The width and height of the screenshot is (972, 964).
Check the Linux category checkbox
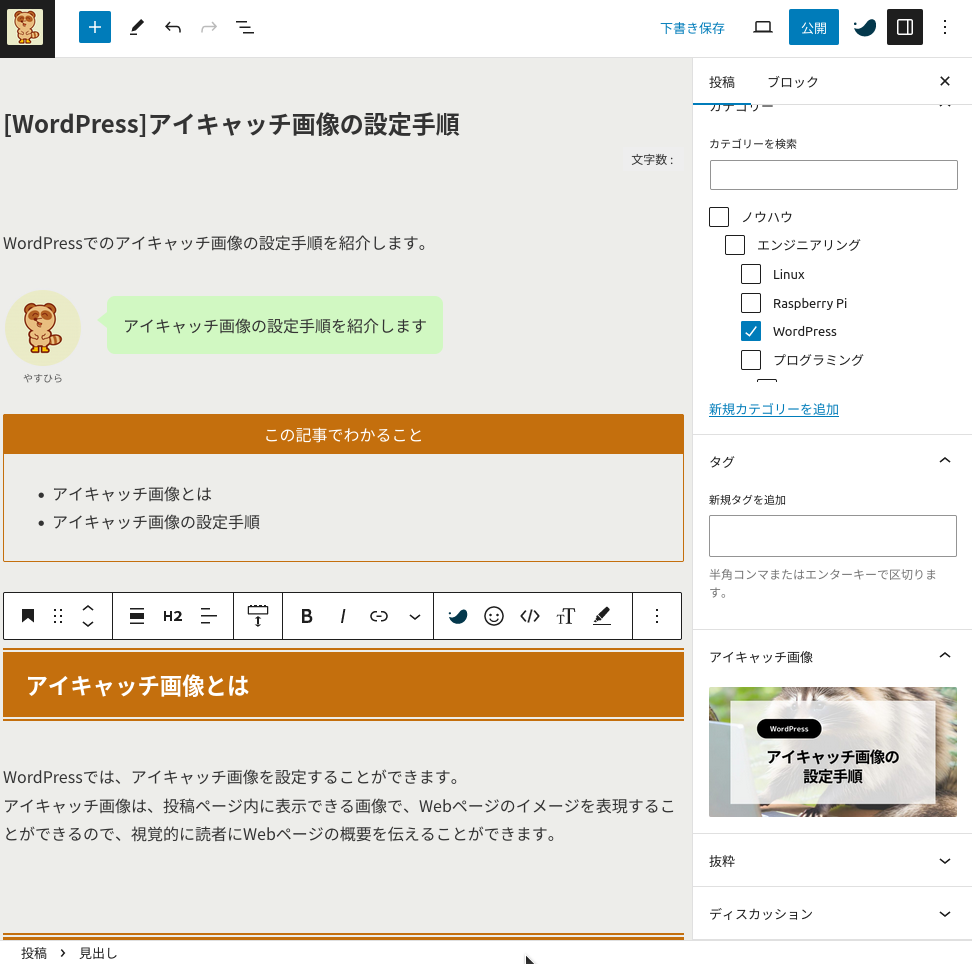click(x=751, y=274)
